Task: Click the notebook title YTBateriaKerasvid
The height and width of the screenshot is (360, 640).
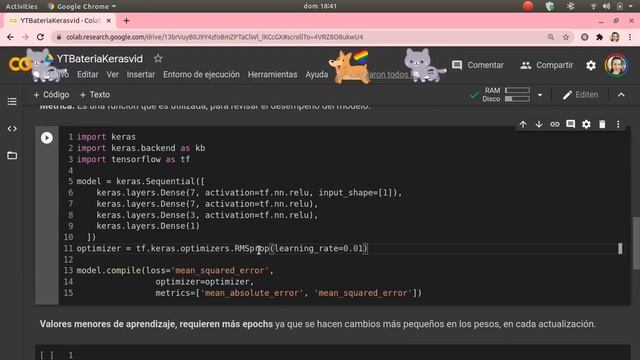Action: [100, 59]
